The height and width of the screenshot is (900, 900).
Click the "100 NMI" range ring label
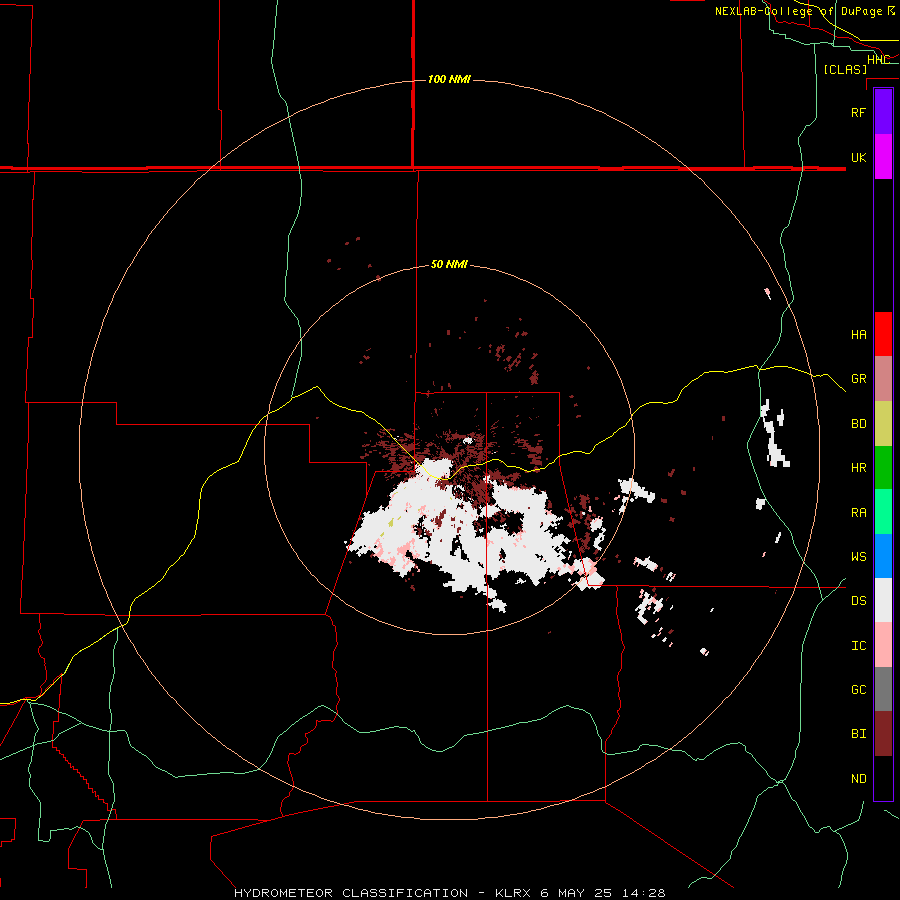(x=449, y=79)
